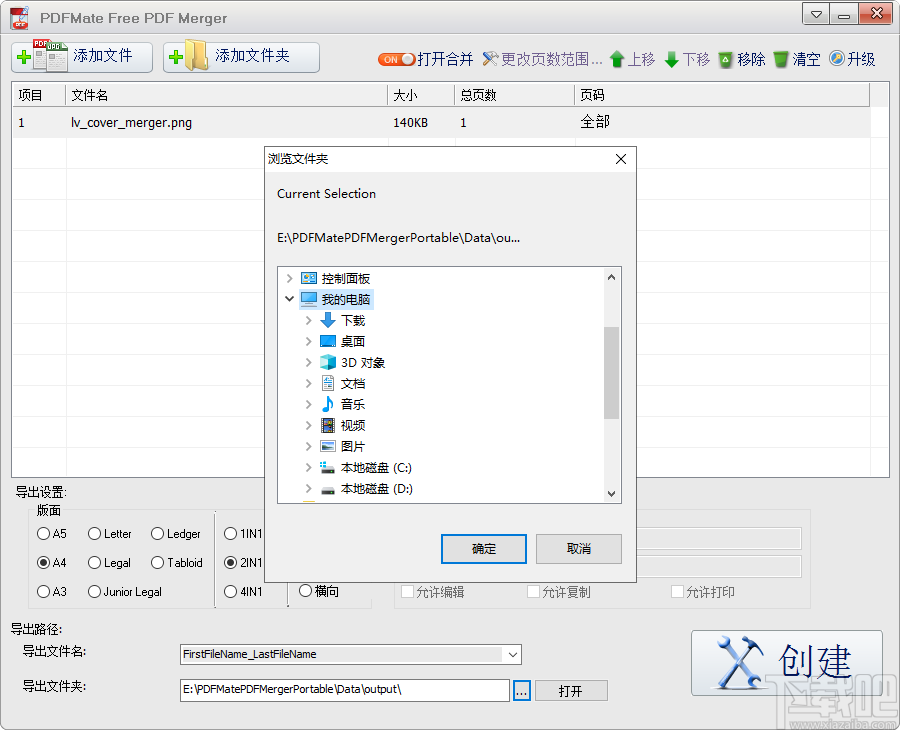Collapse the 我的电脑 tree node
Screen dimensions: 900x730
pos(290,299)
